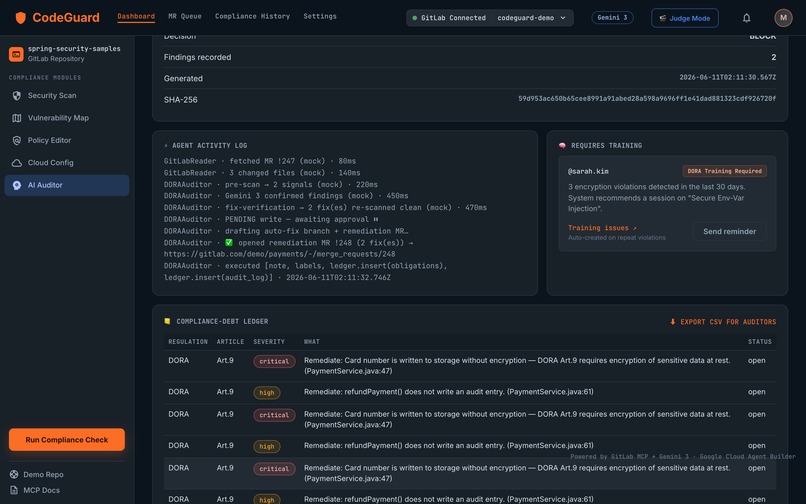Open the remediation merge request 248 URL
The height and width of the screenshot is (504, 806).
(x=280, y=254)
